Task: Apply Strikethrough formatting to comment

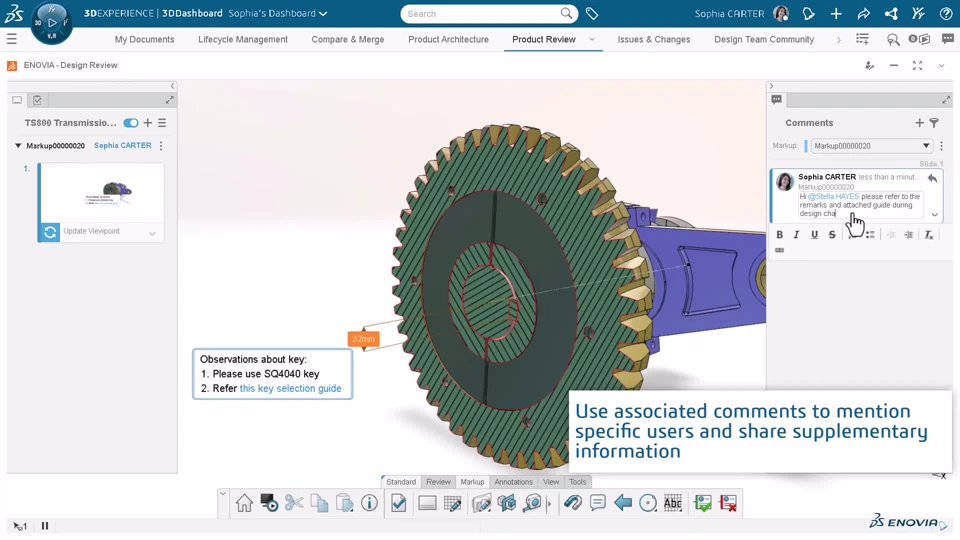Action: (x=831, y=234)
